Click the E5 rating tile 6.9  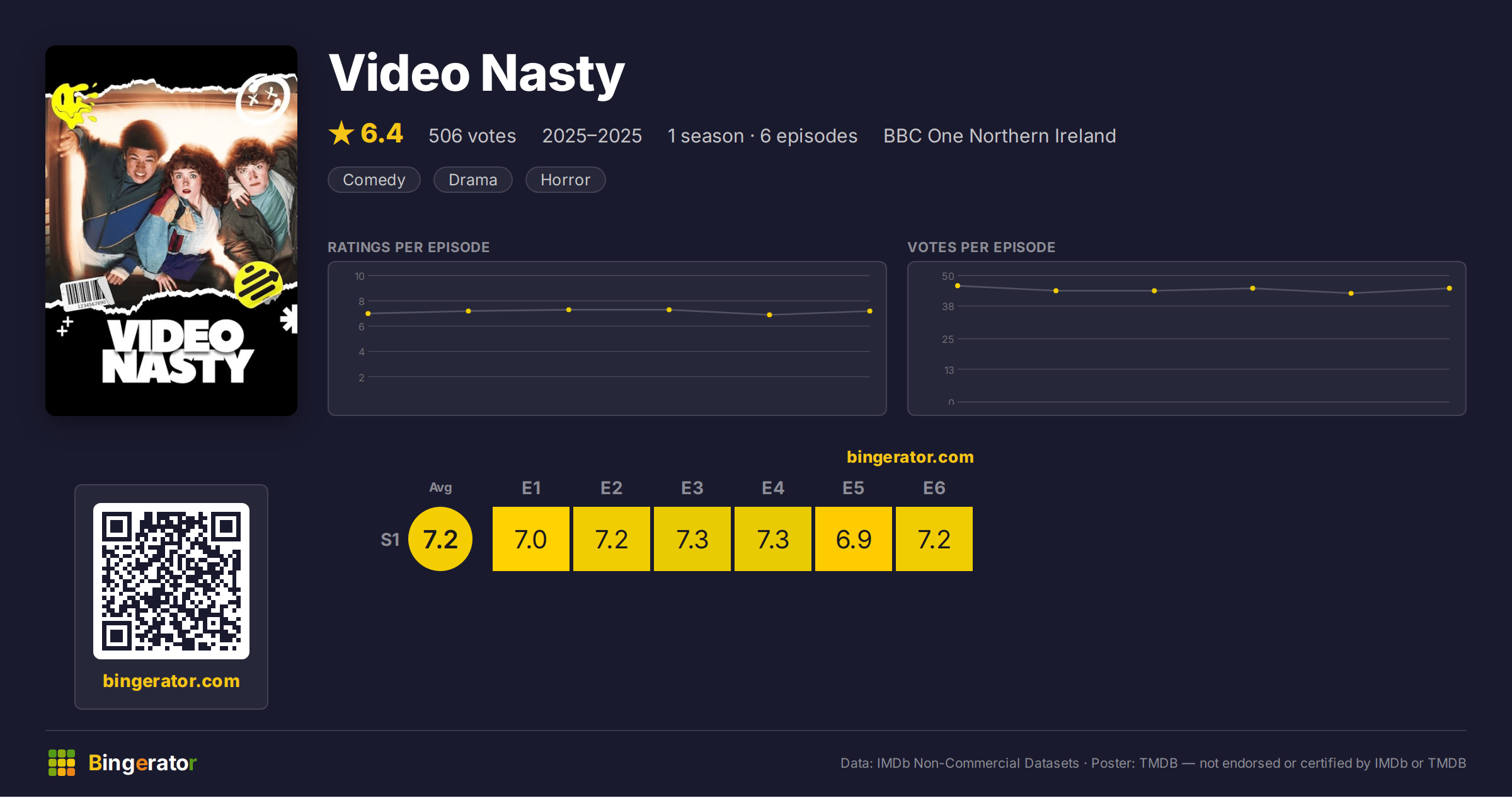[x=854, y=540]
